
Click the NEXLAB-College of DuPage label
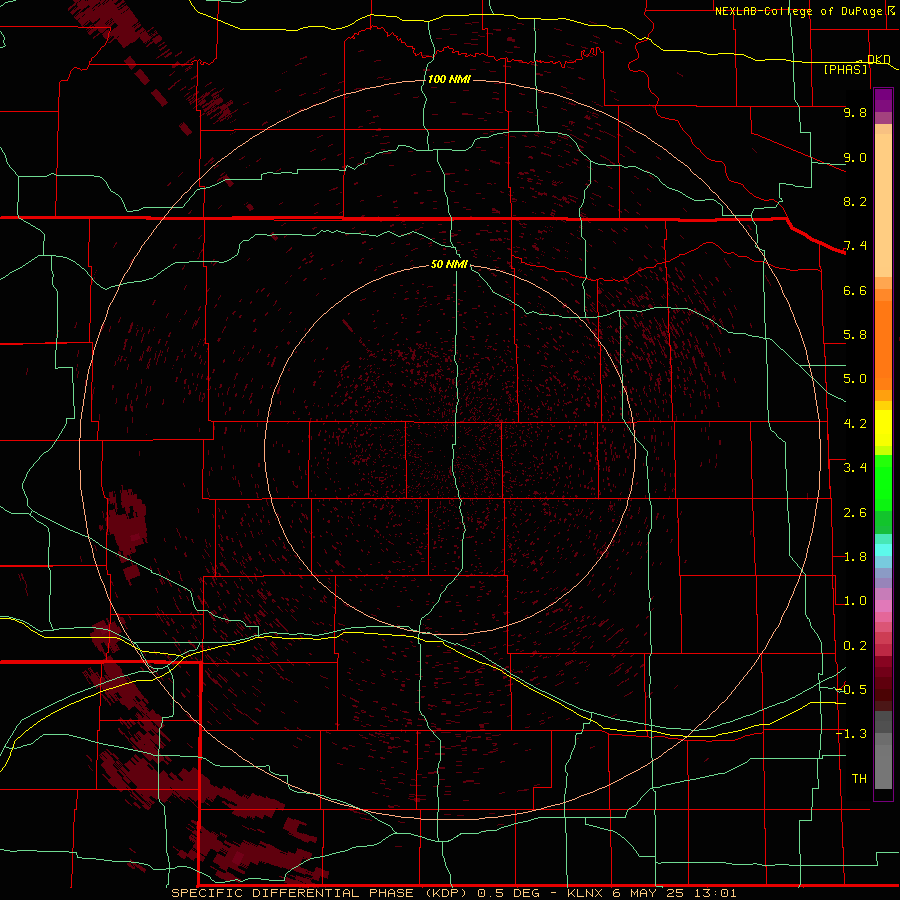(x=803, y=11)
